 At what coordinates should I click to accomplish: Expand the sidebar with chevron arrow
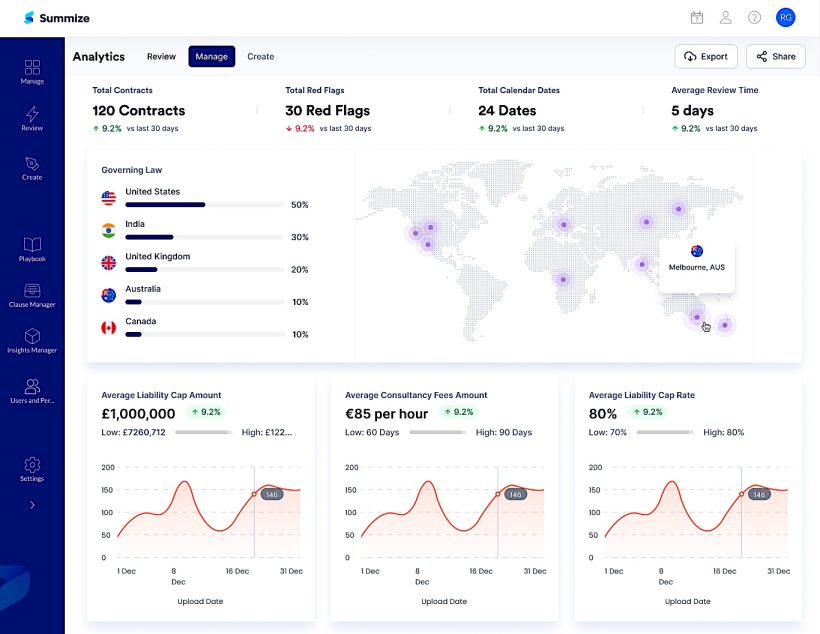click(32, 505)
